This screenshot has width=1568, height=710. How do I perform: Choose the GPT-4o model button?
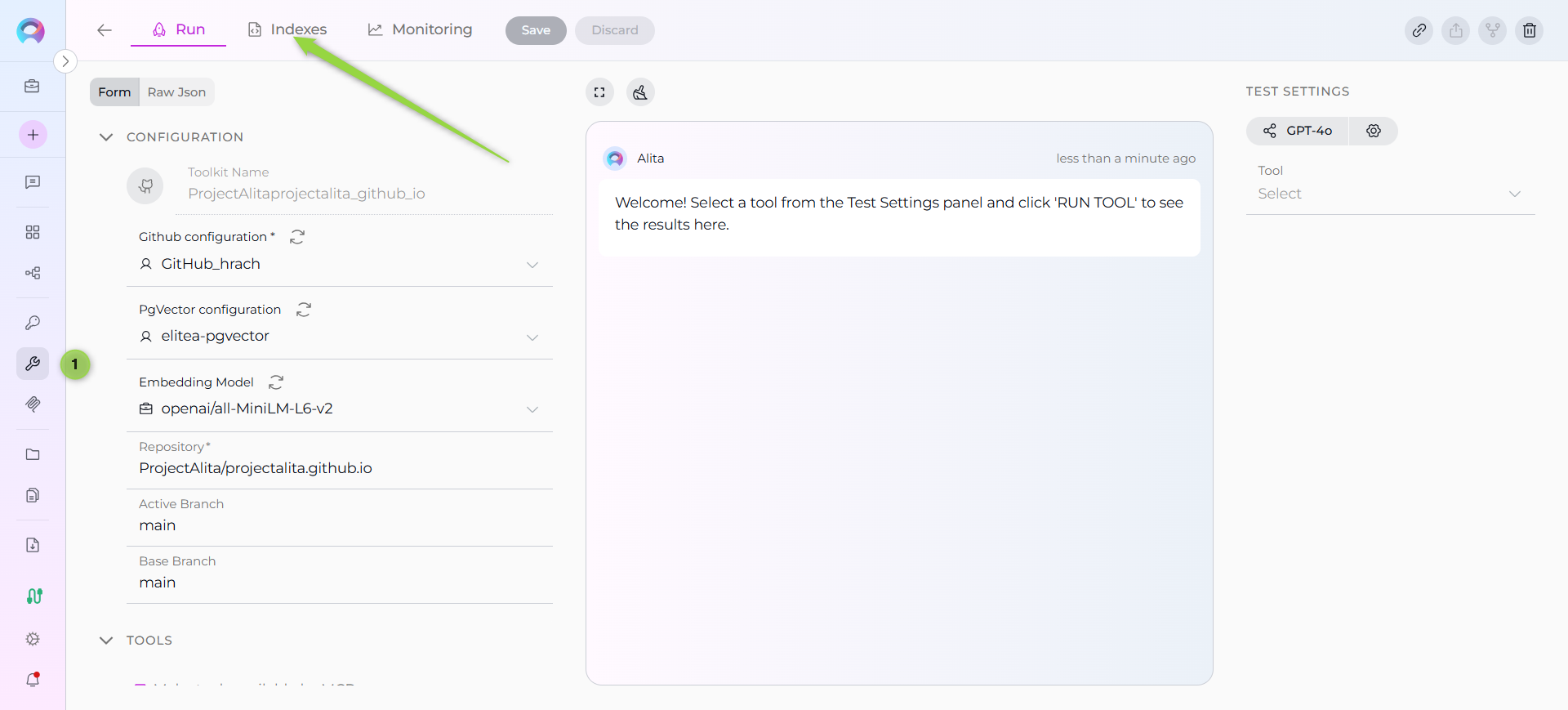(x=1298, y=131)
